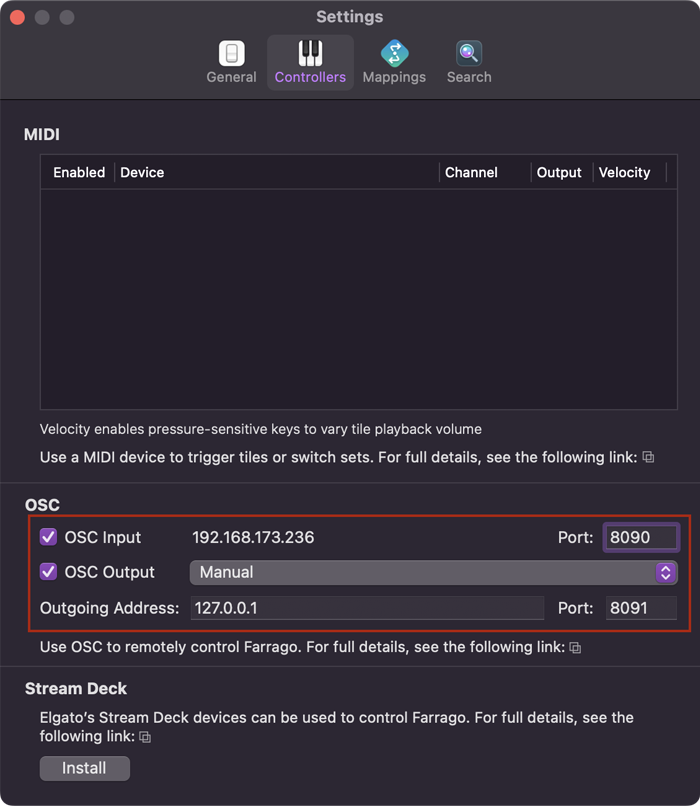Click the outgoing port 8091 field
Screen dimensions: 700x806
coord(640,608)
